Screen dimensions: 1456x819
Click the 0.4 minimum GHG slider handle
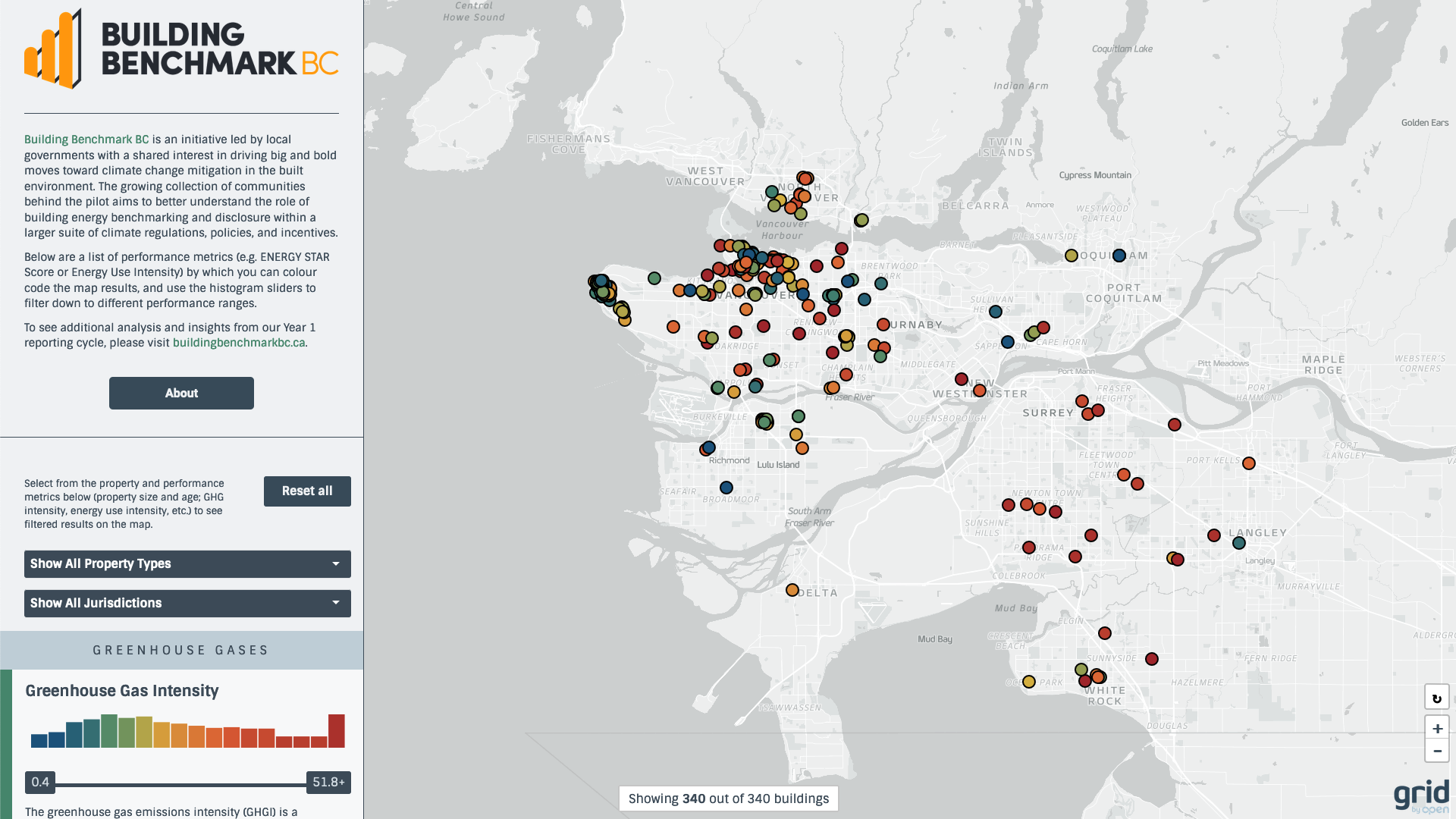pyautogui.click(x=40, y=782)
